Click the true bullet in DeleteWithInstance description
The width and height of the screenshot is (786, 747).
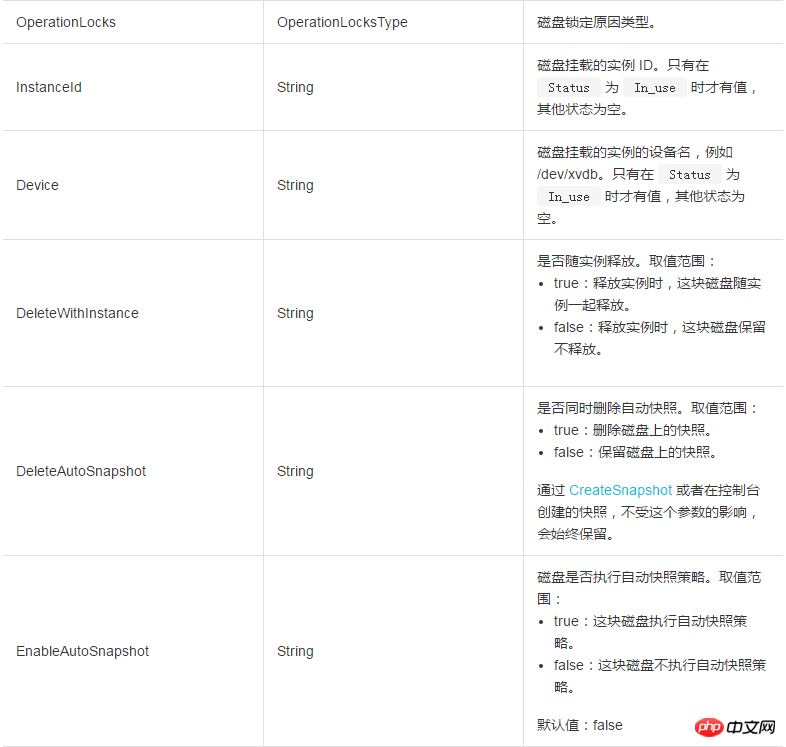tap(657, 294)
